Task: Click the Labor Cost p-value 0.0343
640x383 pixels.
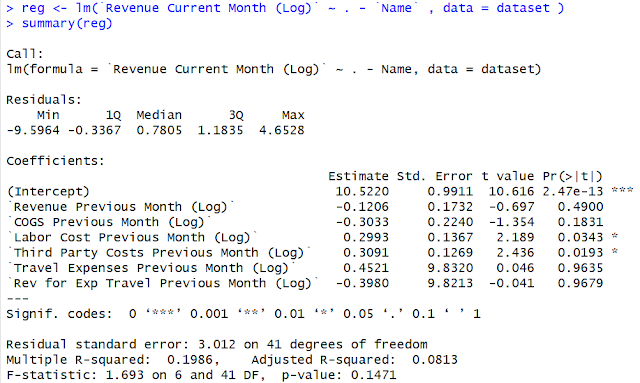Action: (580, 238)
